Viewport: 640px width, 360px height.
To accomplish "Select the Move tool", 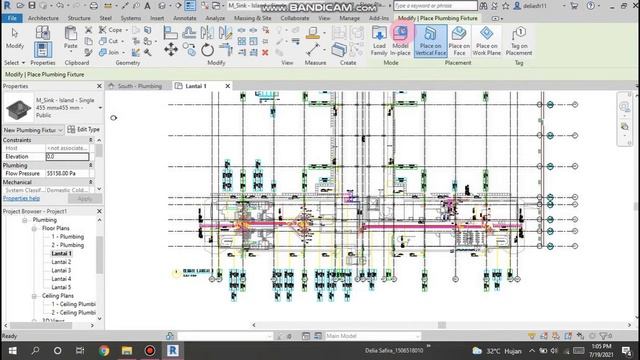I will (x=171, y=49).
